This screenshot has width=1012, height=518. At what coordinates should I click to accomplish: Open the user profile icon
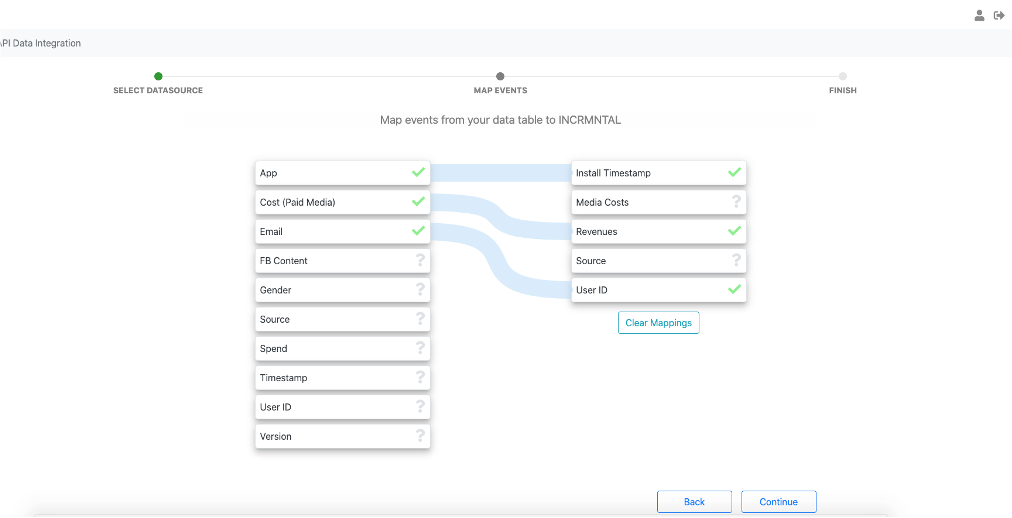coord(979,15)
